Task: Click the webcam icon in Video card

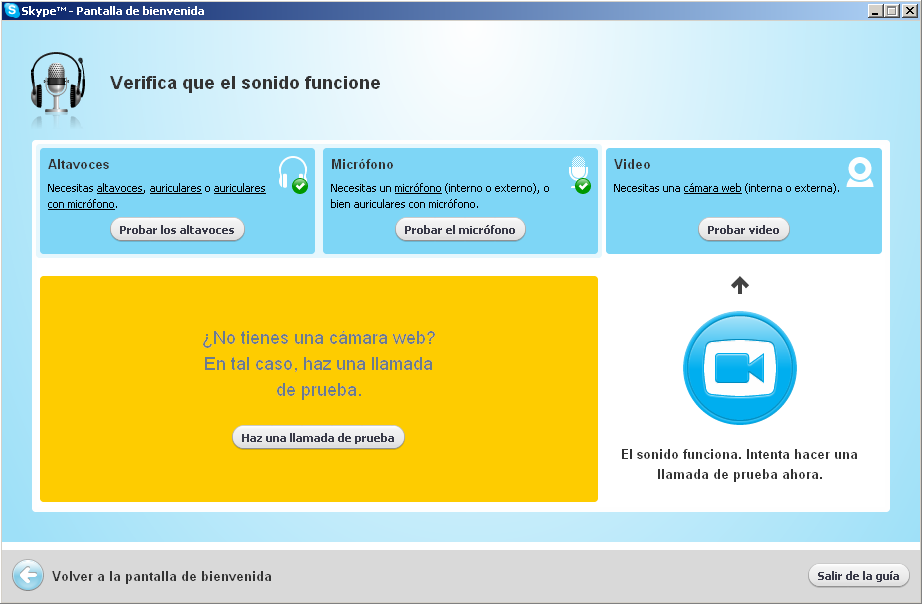Action: pos(860,172)
